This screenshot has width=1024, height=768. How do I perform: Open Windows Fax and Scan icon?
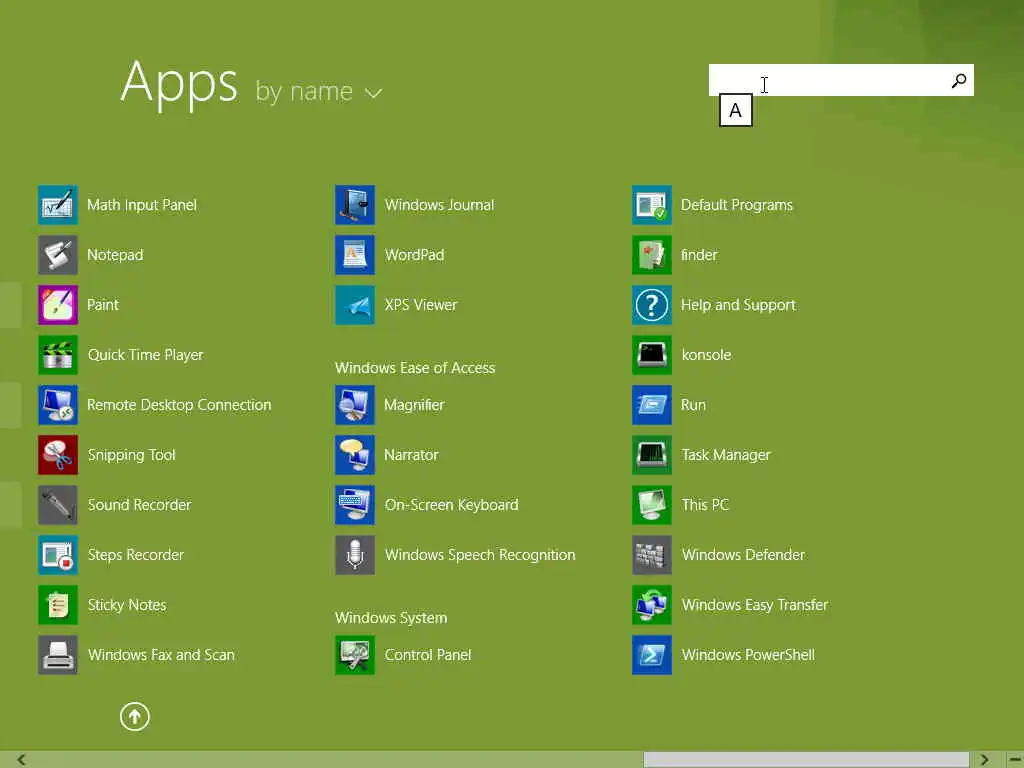coord(57,655)
